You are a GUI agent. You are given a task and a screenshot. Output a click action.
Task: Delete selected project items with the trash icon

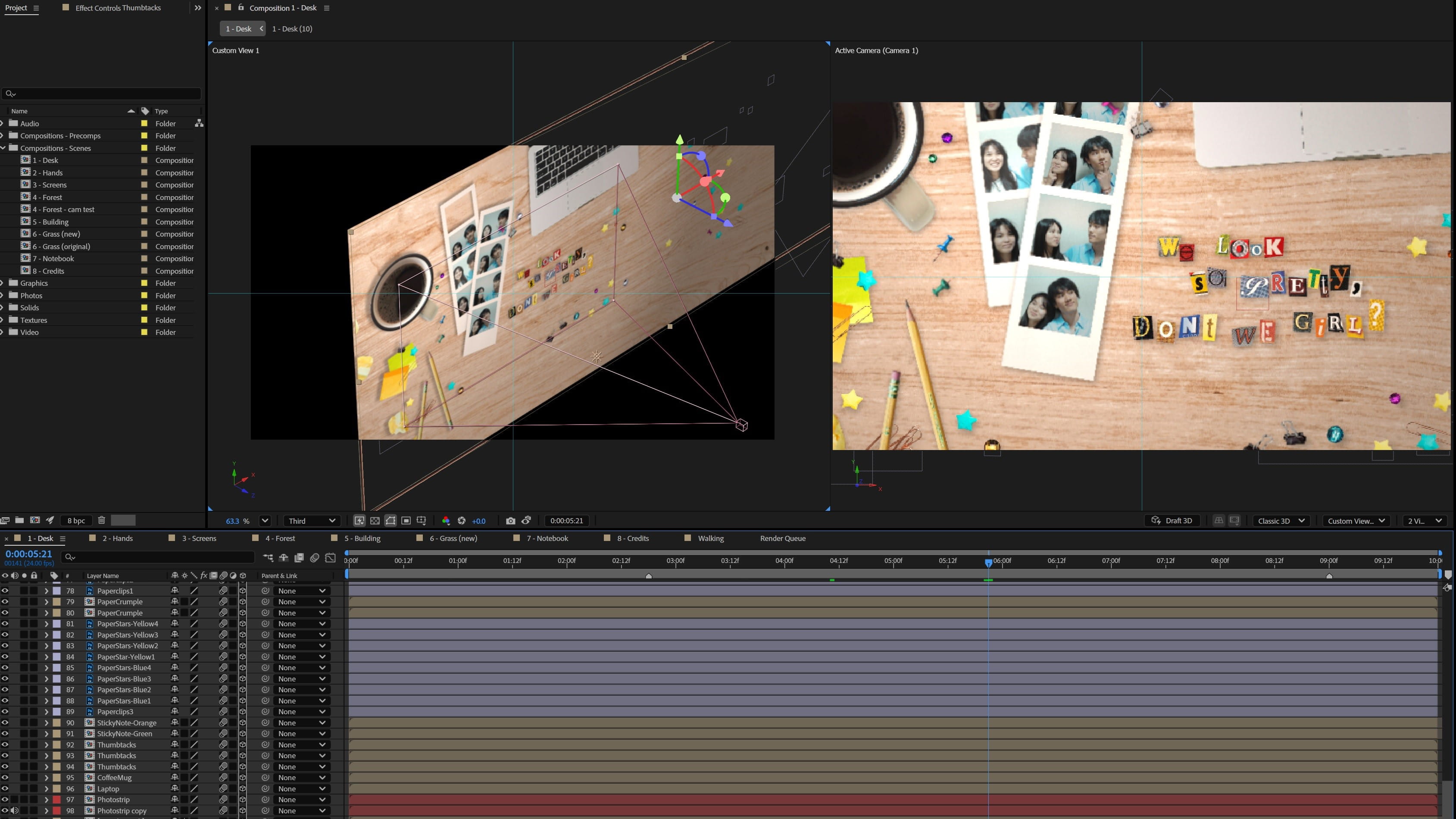point(102,520)
